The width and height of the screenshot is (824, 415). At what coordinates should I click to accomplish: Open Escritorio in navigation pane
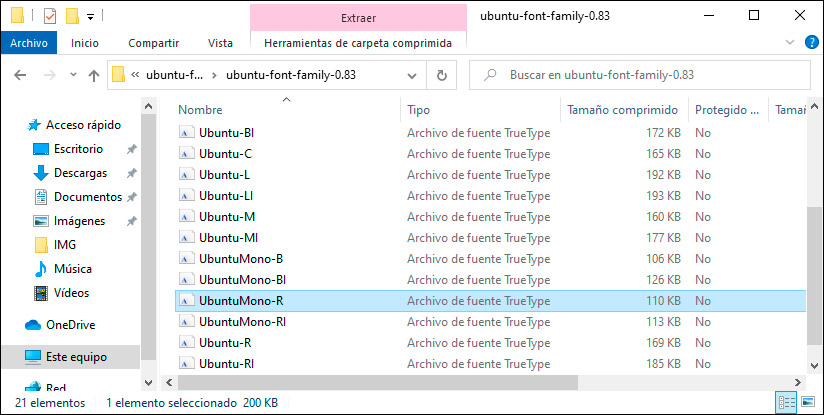click(x=78, y=149)
